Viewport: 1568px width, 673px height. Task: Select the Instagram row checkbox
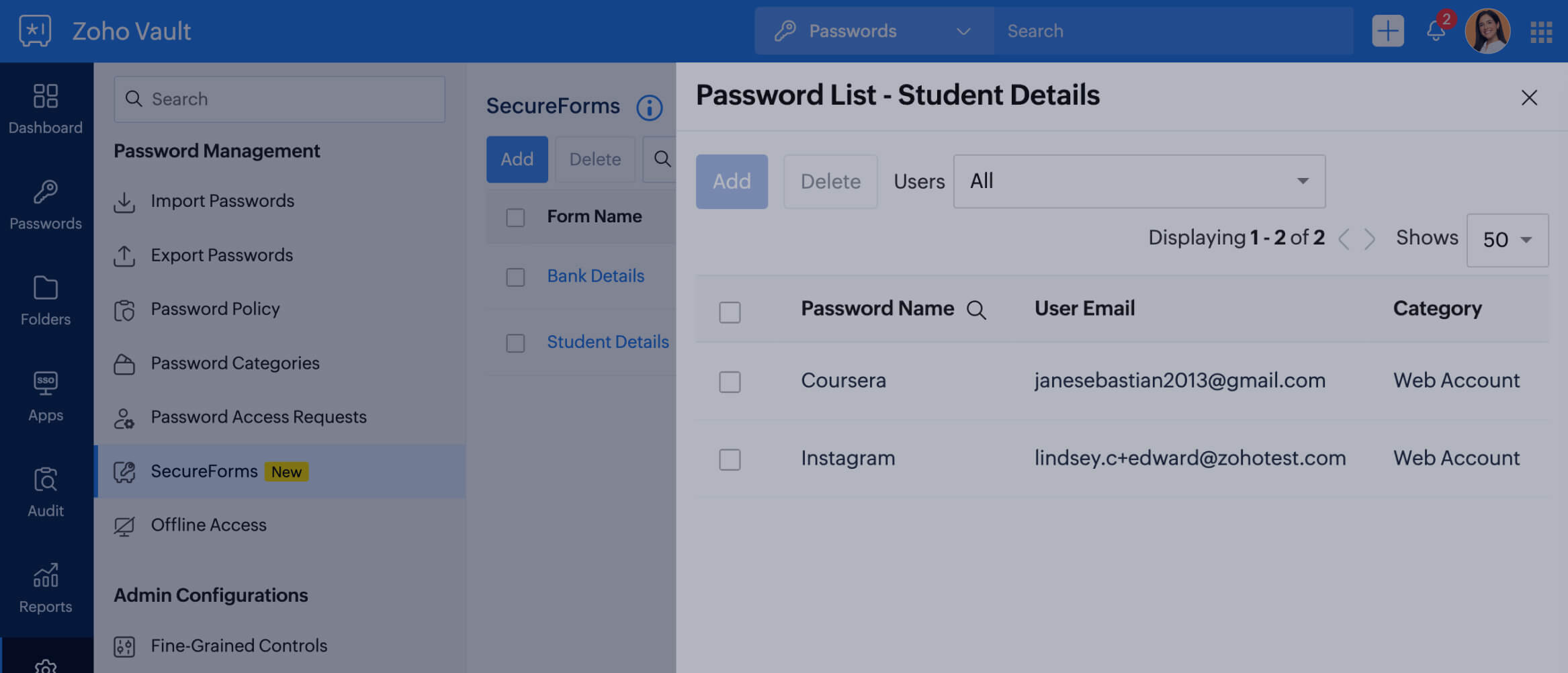coord(730,459)
